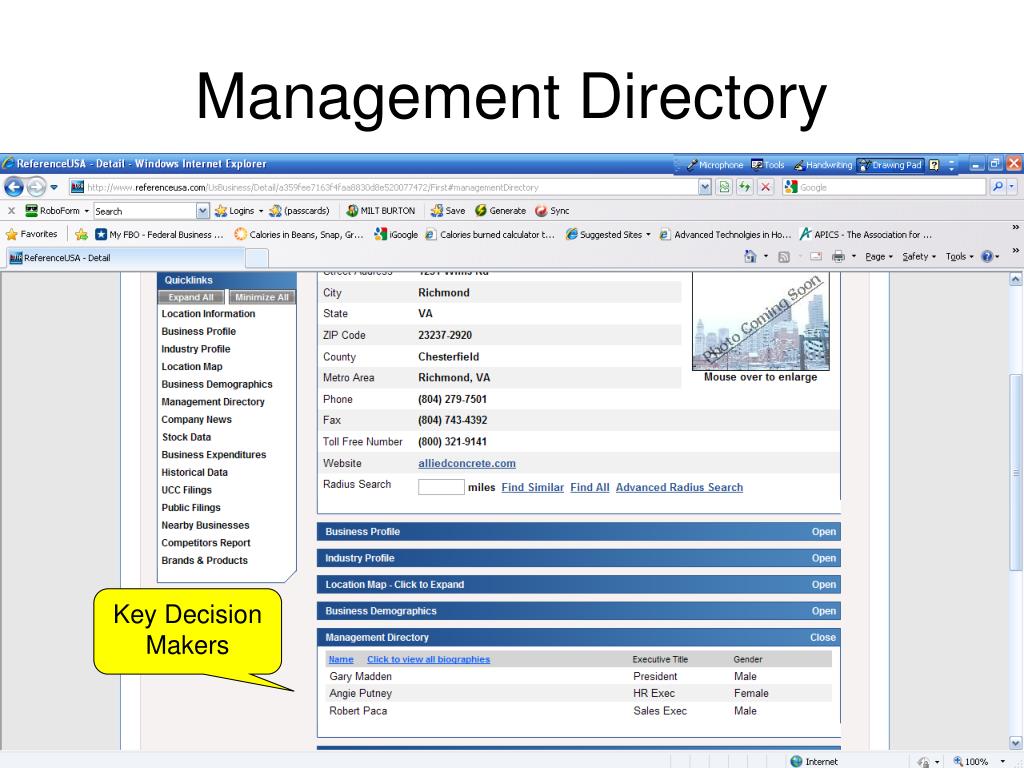1024x768 pixels.
Task: Click the Google search box
Action: (x=884, y=187)
